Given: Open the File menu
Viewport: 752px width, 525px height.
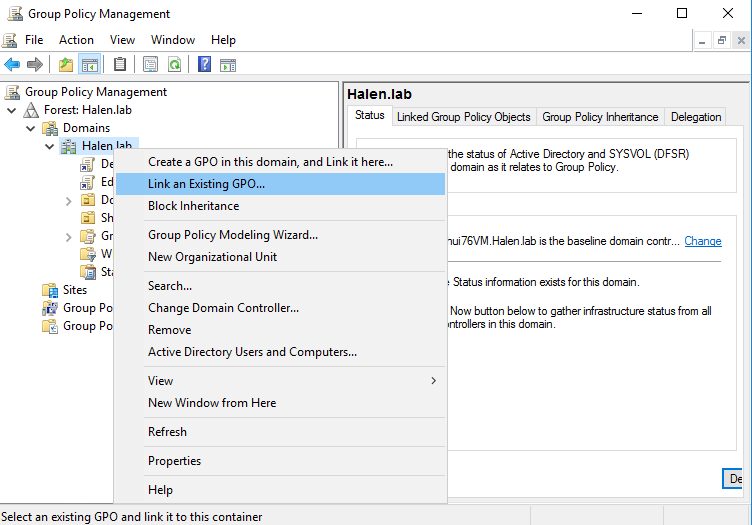Looking at the screenshot, I should [x=34, y=40].
